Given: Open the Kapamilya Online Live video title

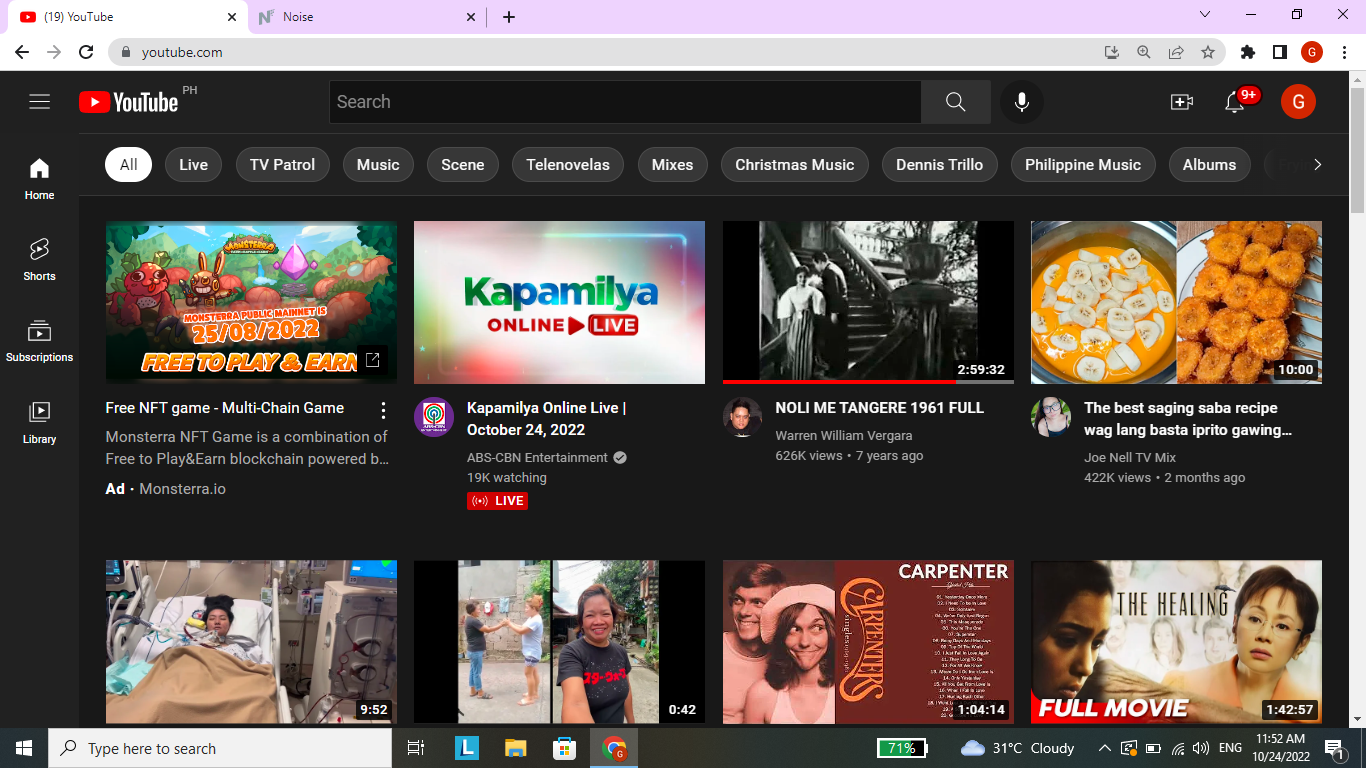Looking at the screenshot, I should (547, 419).
